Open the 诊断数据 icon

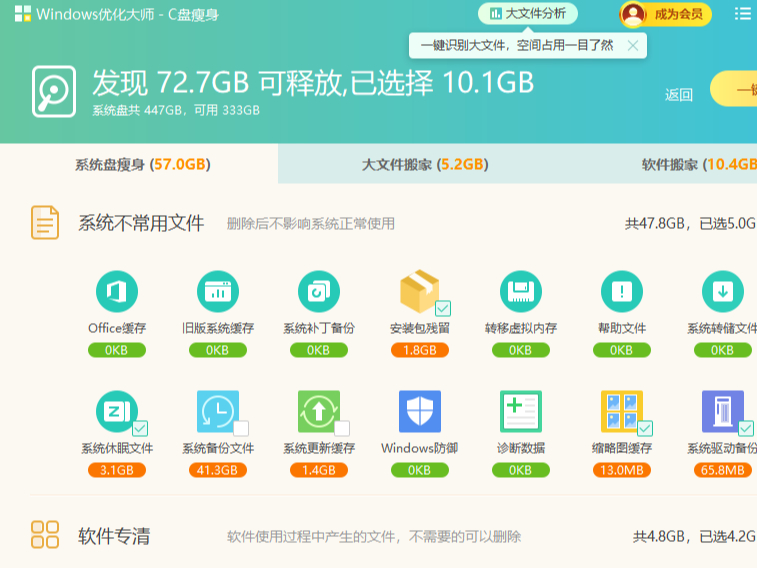coord(520,411)
